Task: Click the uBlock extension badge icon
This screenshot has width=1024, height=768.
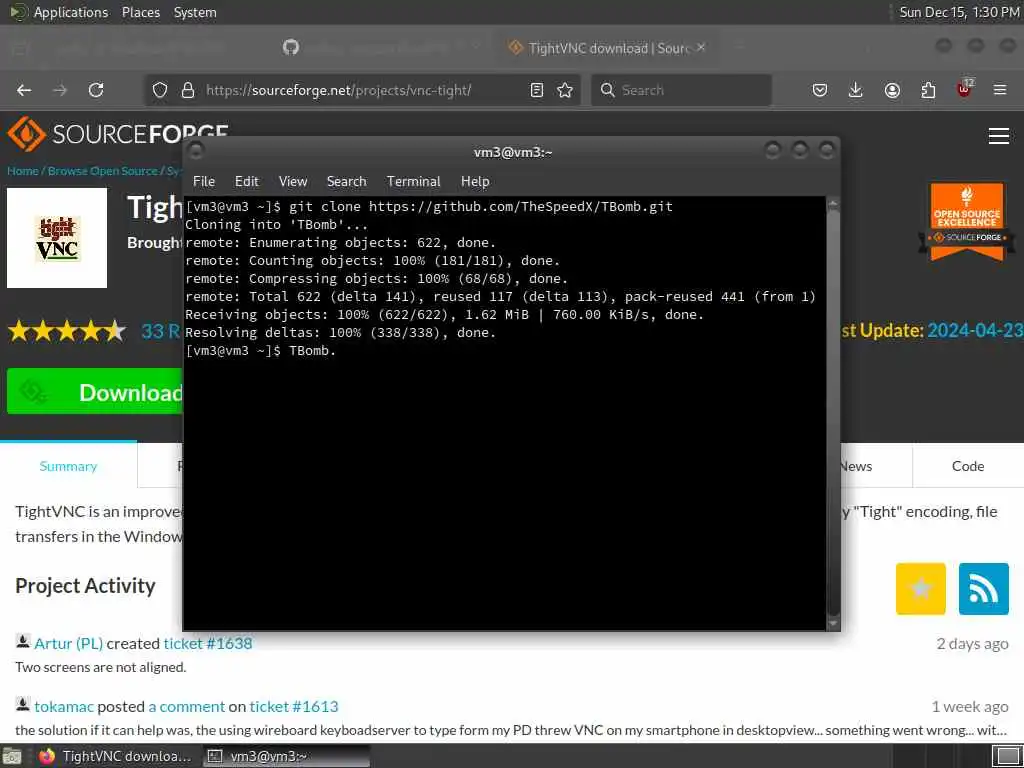Action: pos(965,89)
